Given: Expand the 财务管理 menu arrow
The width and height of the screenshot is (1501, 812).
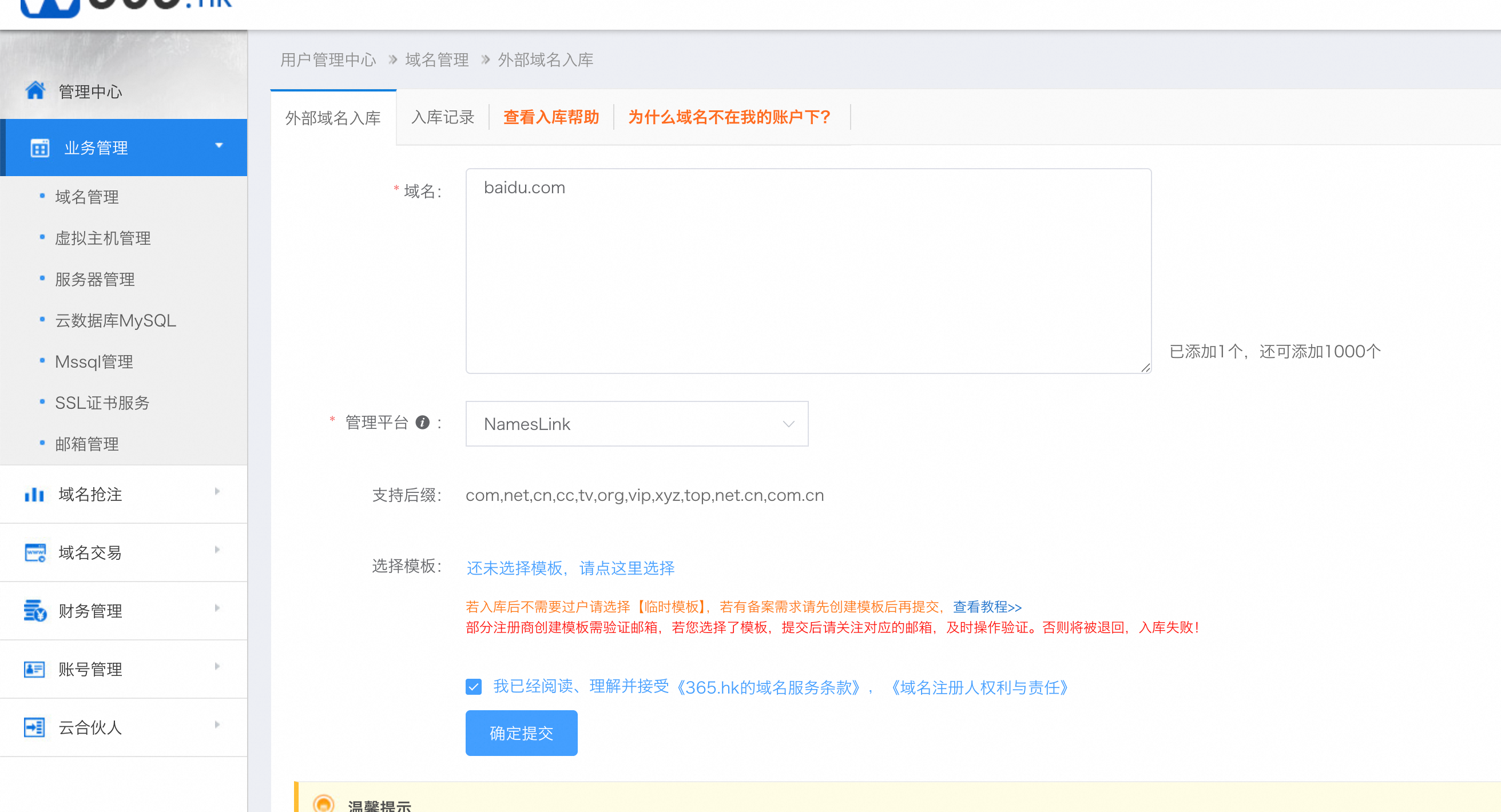Looking at the screenshot, I should coord(217,608).
